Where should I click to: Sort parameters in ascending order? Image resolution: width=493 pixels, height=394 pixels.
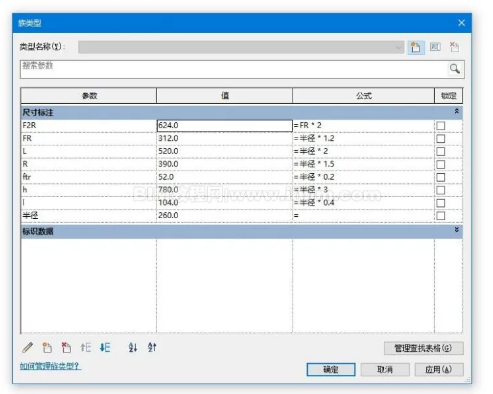133,348
